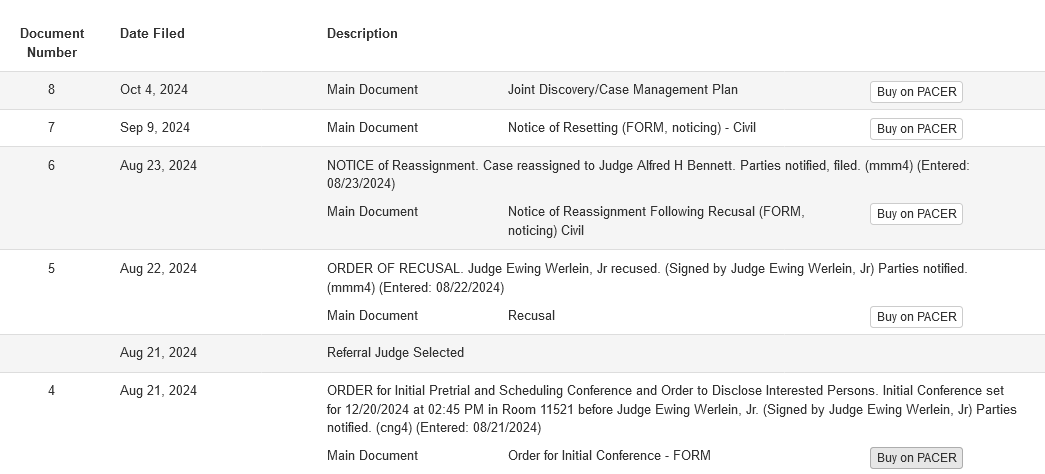
Task: Buy Notice of Reassignment Following Recusal on PACER
Action: (916, 214)
